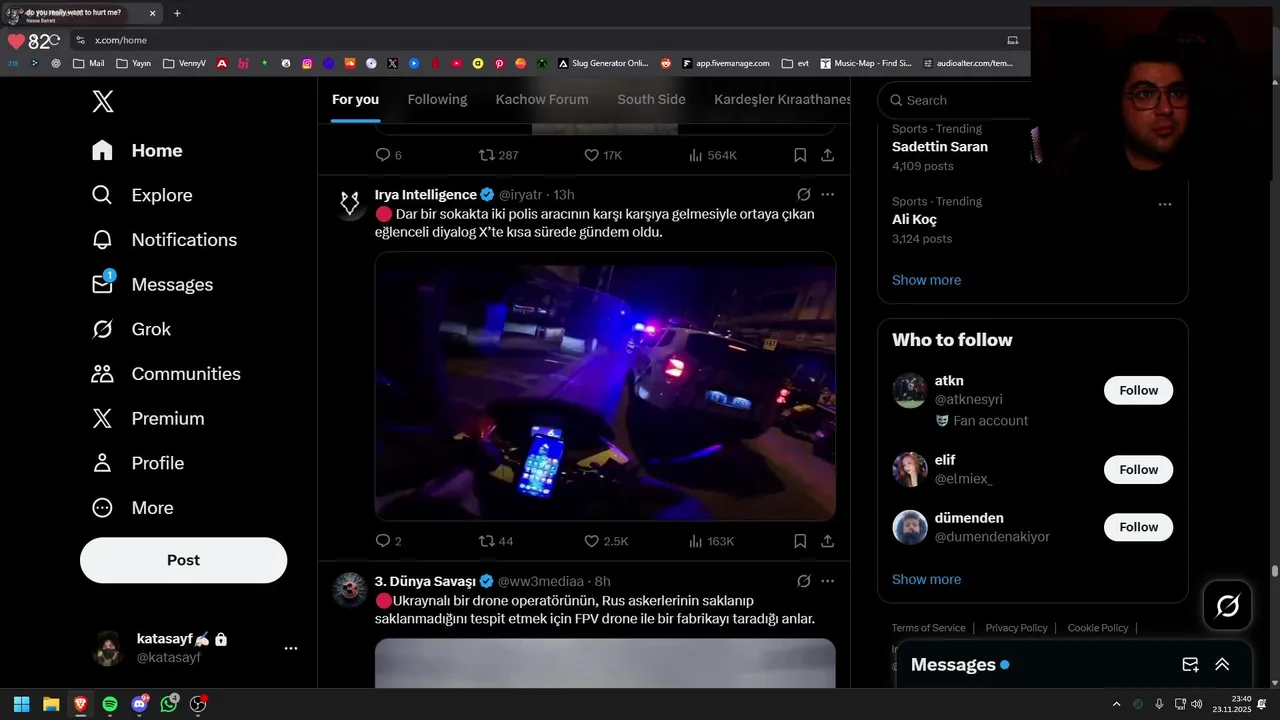Open Communities in the sidebar

click(x=166, y=374)
